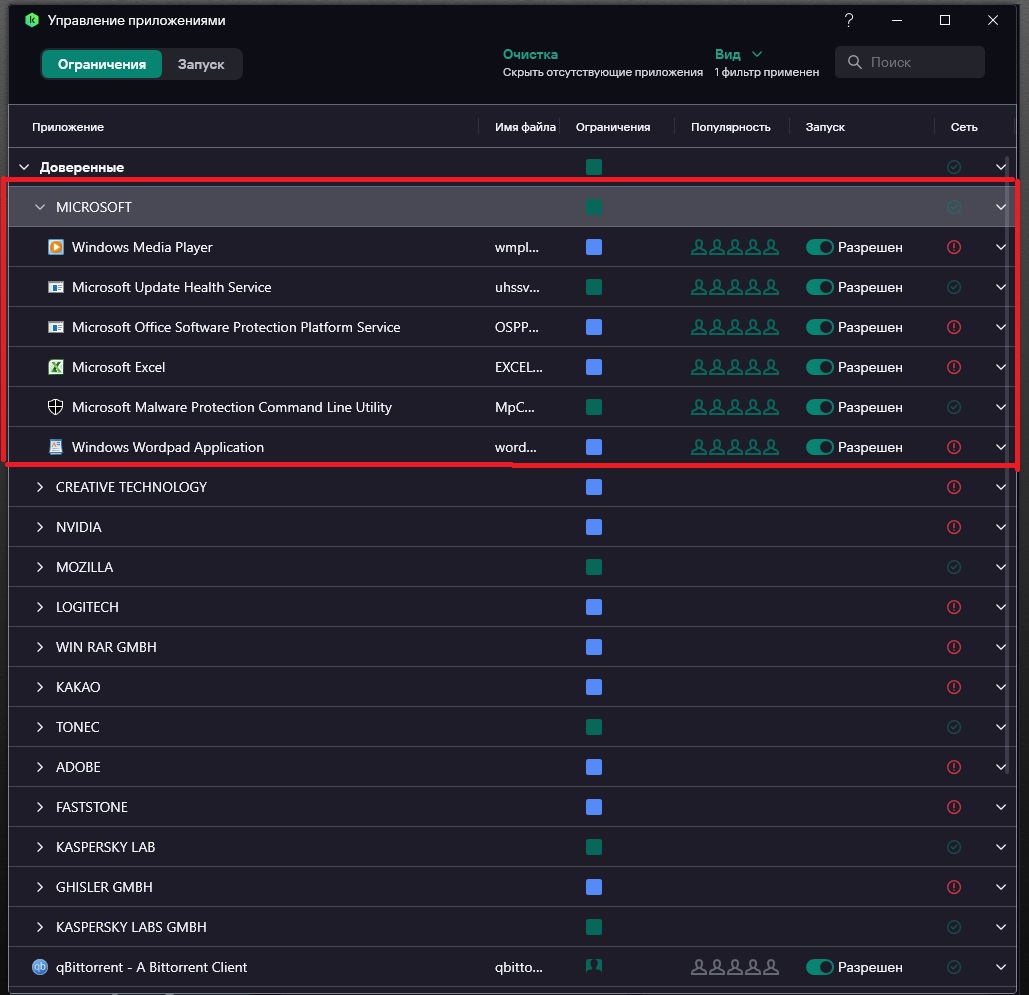Viewport: 1029px width, 995px height.
Task: Open the Вид filter dropdown
Action: click(738, 54)
